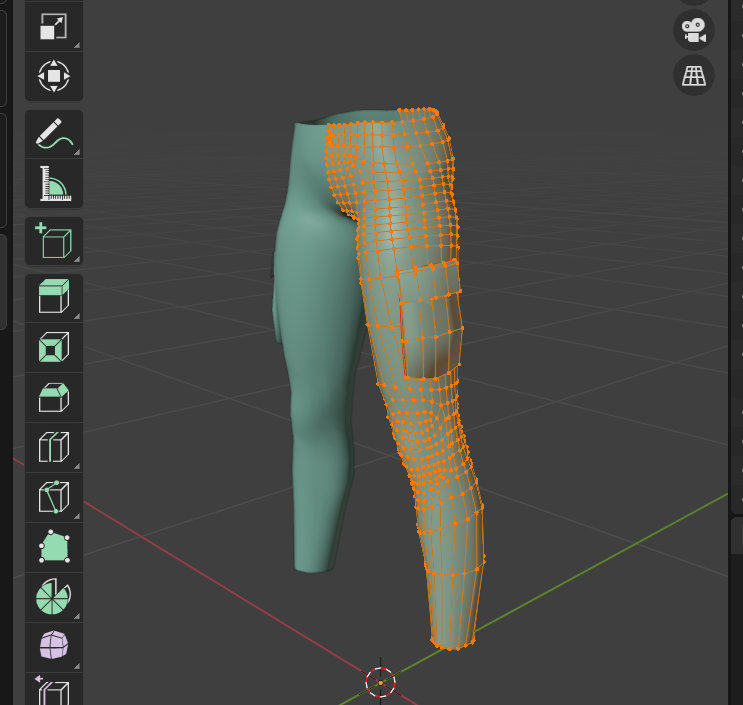Select the Add Cube tool
Viewport: 743px width, 705px height.
[54, 241]
